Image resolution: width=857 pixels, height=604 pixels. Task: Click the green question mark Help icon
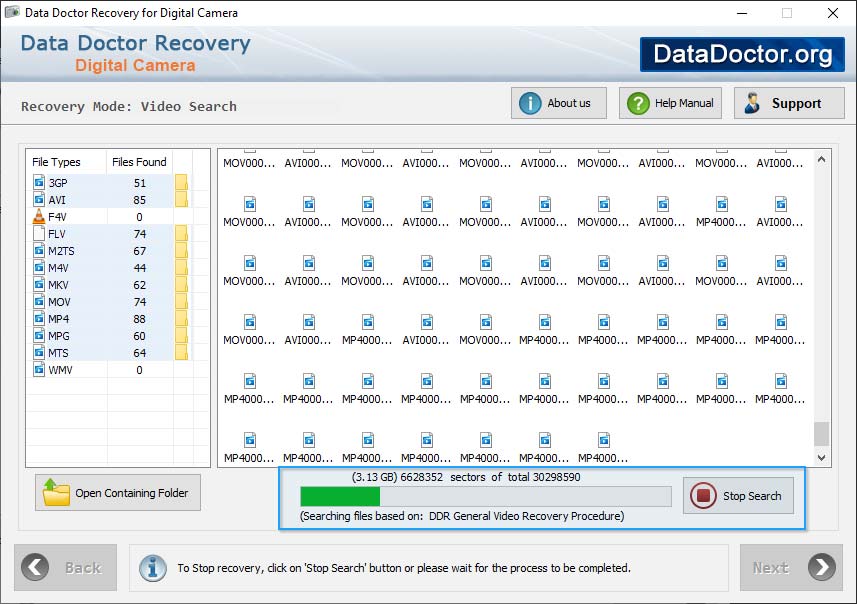[638, 103]
